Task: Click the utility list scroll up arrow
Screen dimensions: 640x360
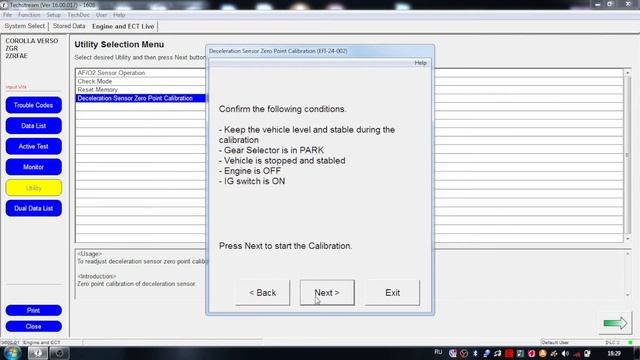Action: click(627, 73)
